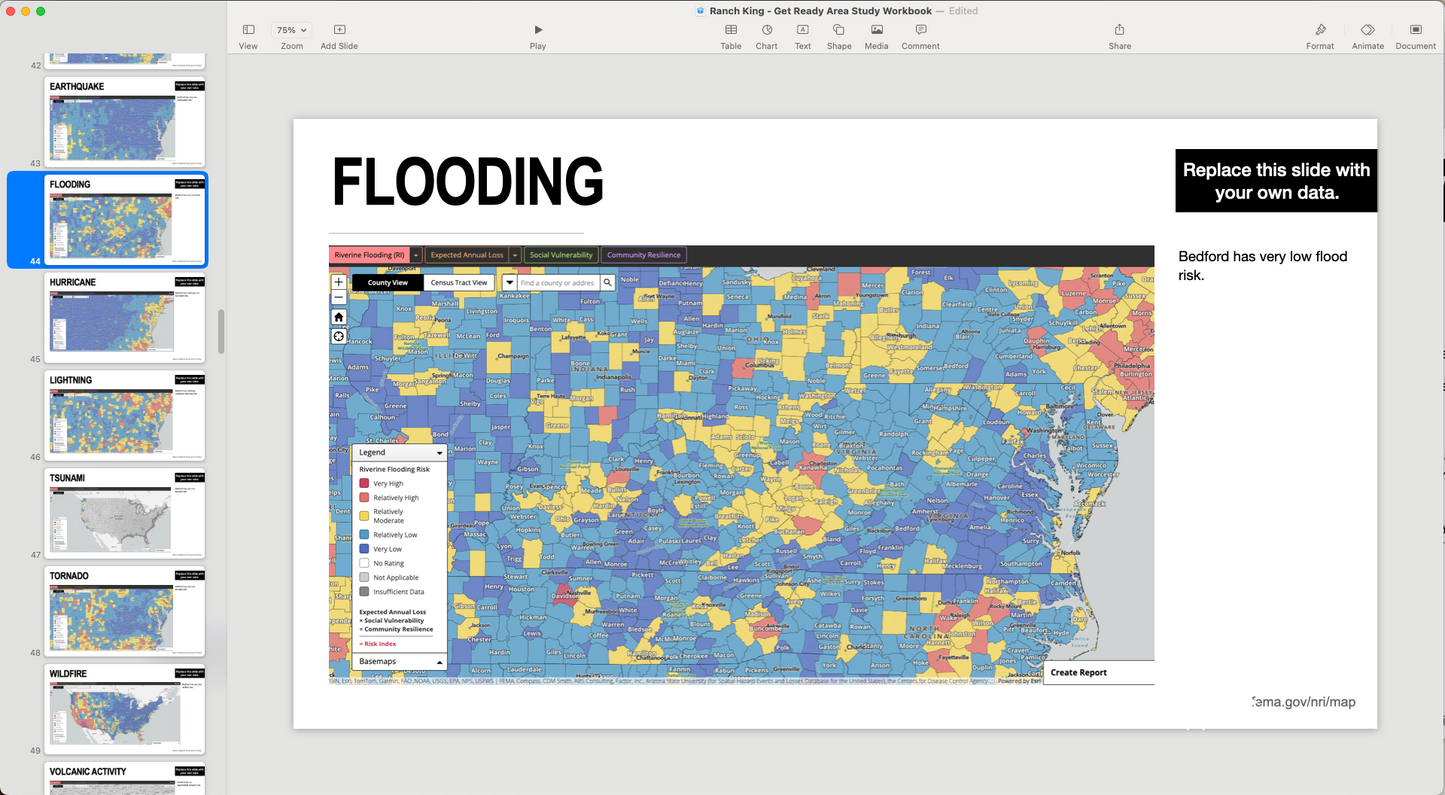Open the Format inspector
This screenshot has height=795, width=1445.
[x=1320, y=36]
